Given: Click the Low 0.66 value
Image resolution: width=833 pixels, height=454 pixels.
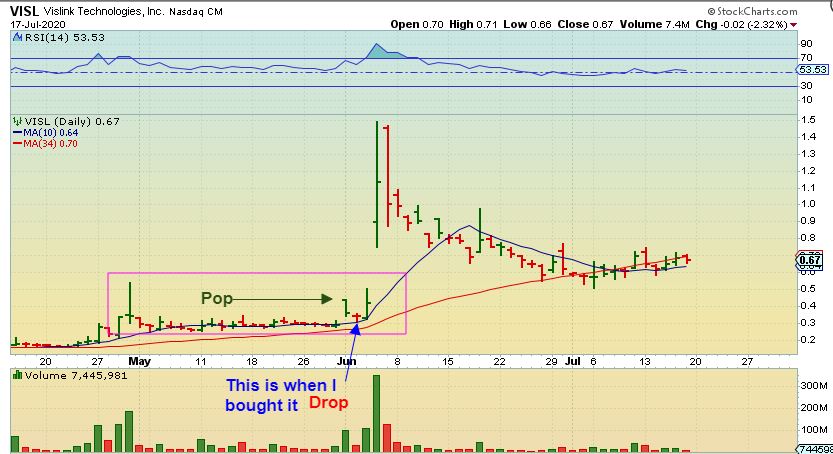Looking at the screenshot, I should (527, 24).
